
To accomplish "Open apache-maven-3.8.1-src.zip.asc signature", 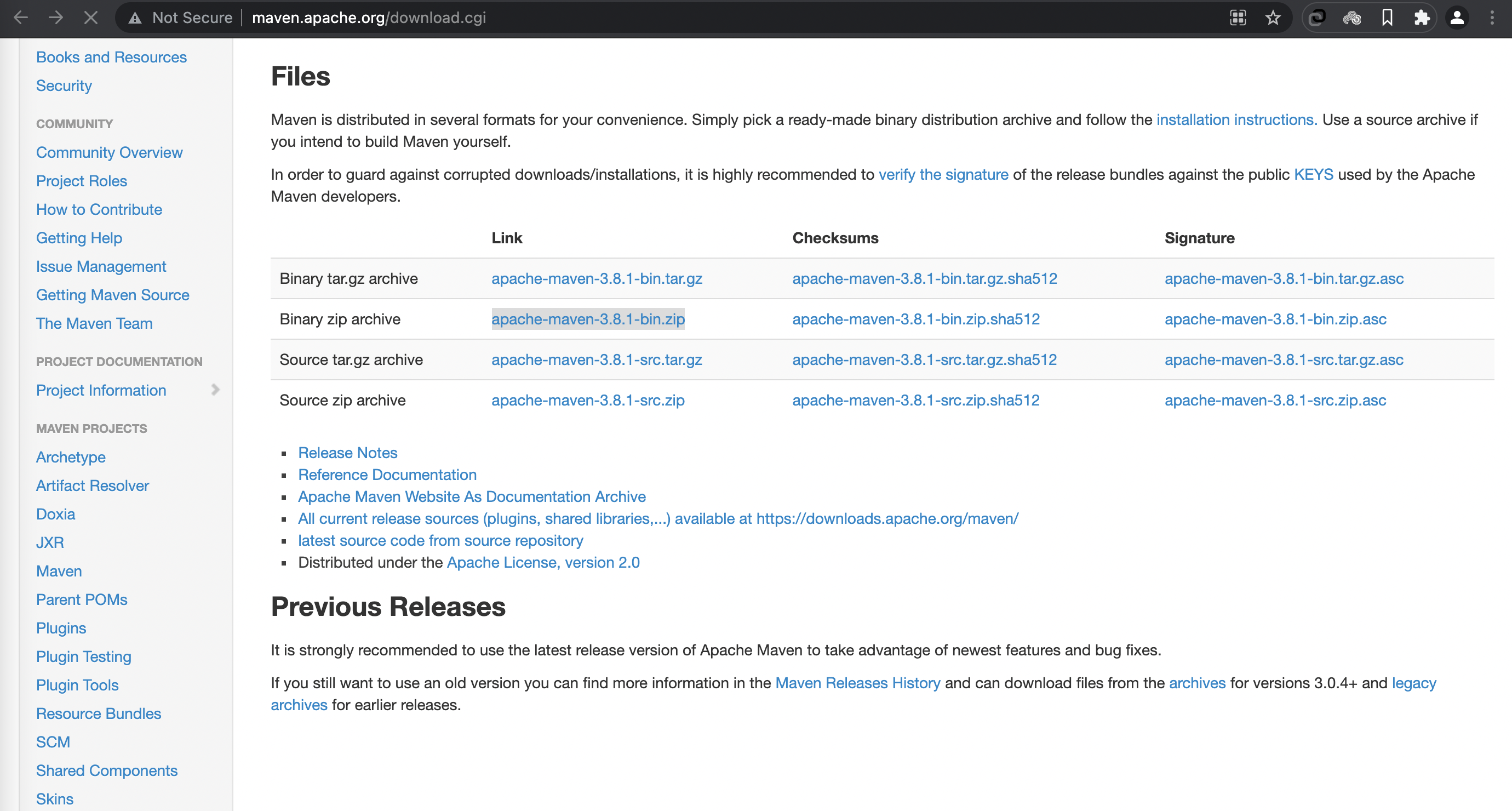I will [1275, 400].
